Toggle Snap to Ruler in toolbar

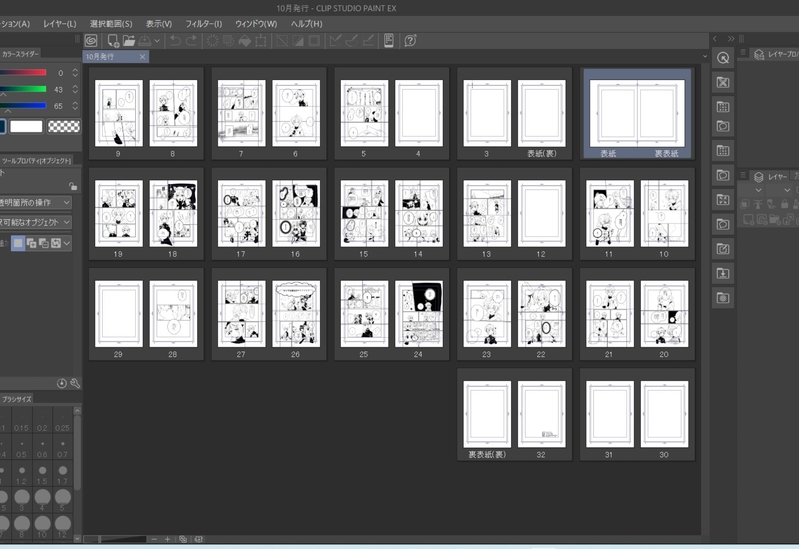(x=335, y=40)
